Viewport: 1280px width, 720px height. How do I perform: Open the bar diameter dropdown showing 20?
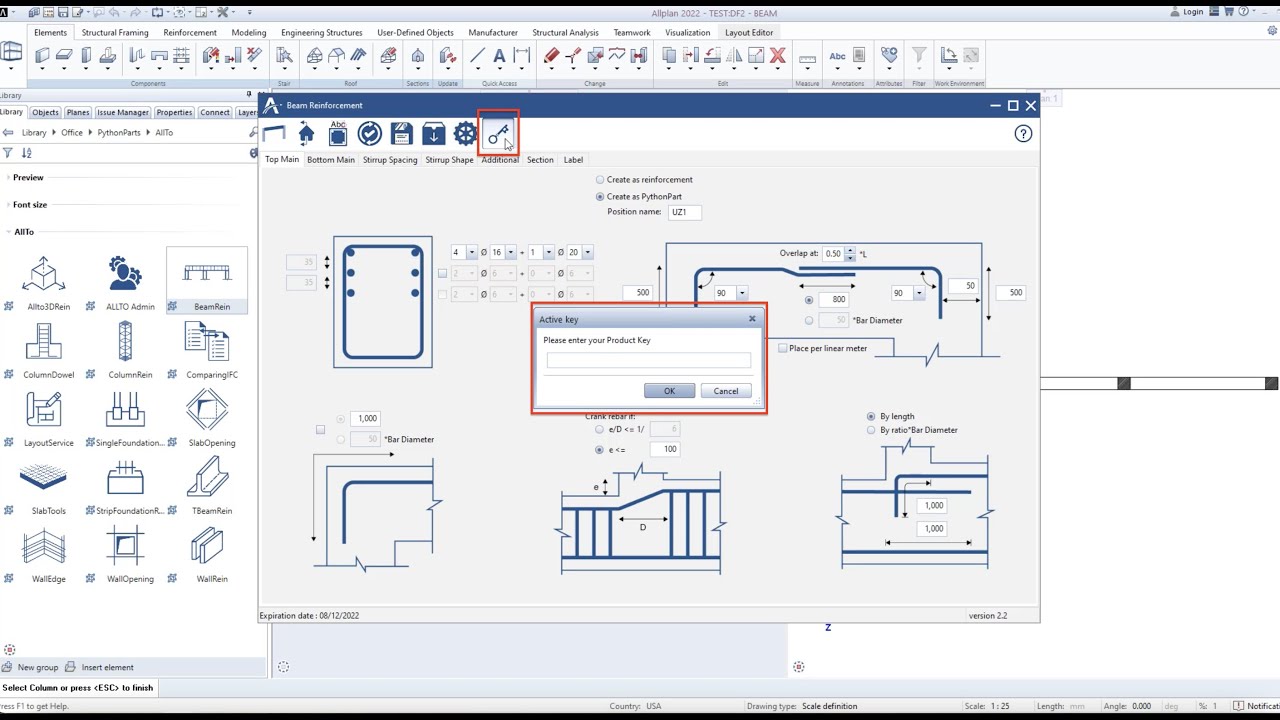pos(588,252)
